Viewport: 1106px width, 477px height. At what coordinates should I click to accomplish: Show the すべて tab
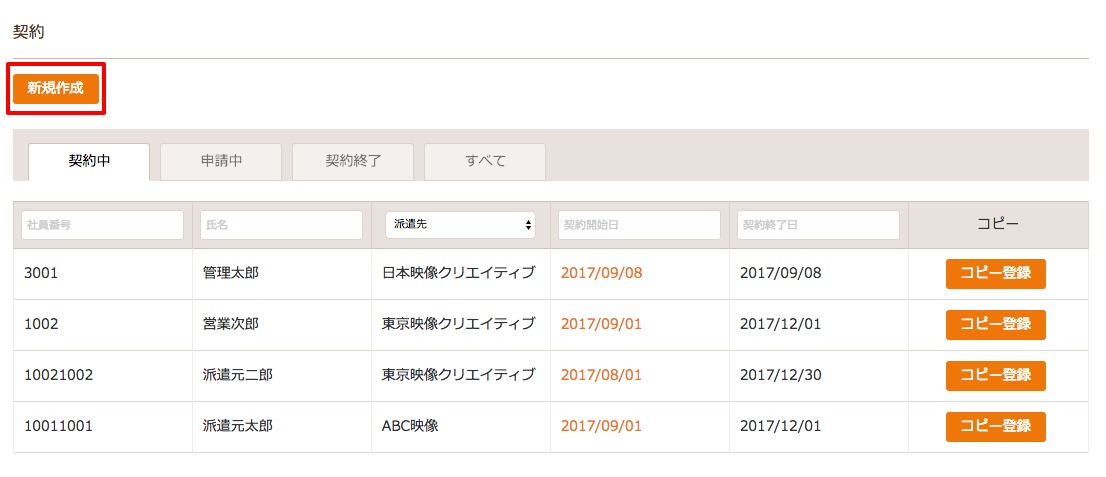[485, 162]
